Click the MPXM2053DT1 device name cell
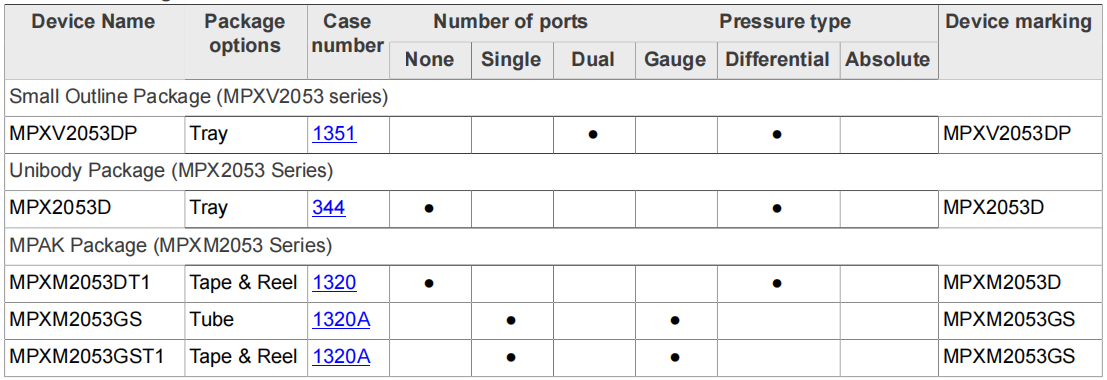Screen dimensions: 1107x380 pos(94,283)
